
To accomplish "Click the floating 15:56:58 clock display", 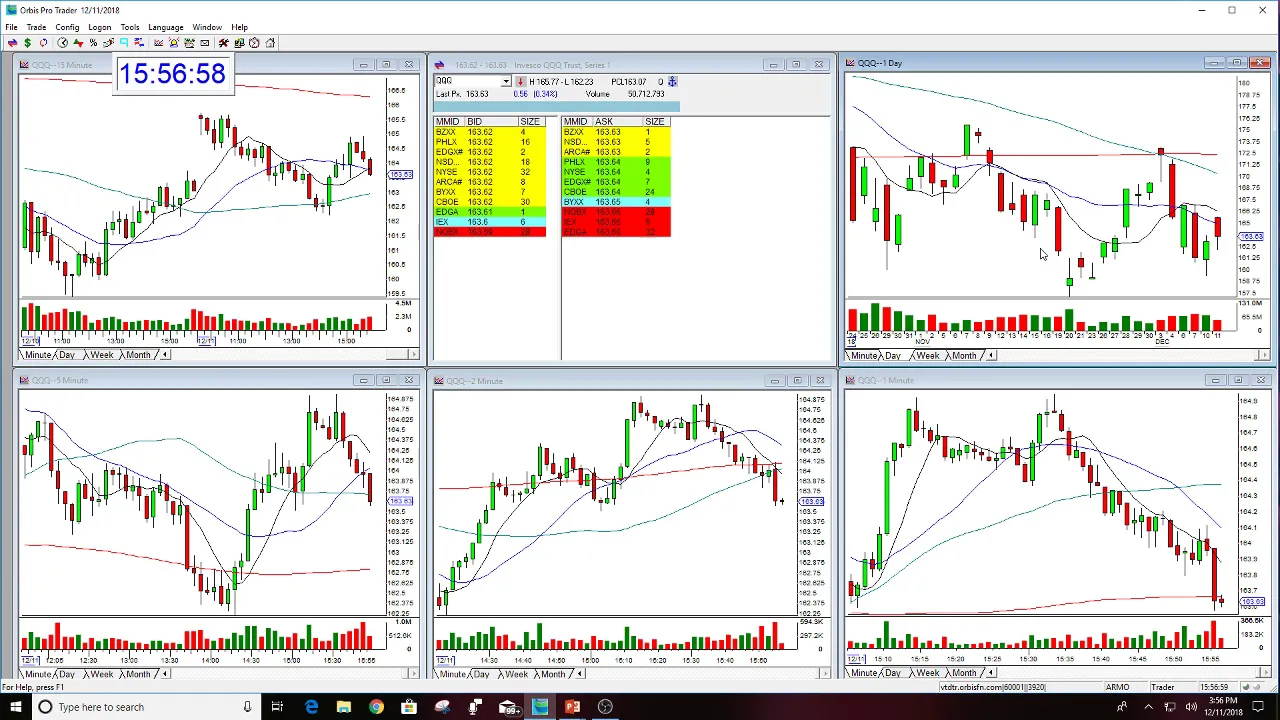I will click(172, 74).
